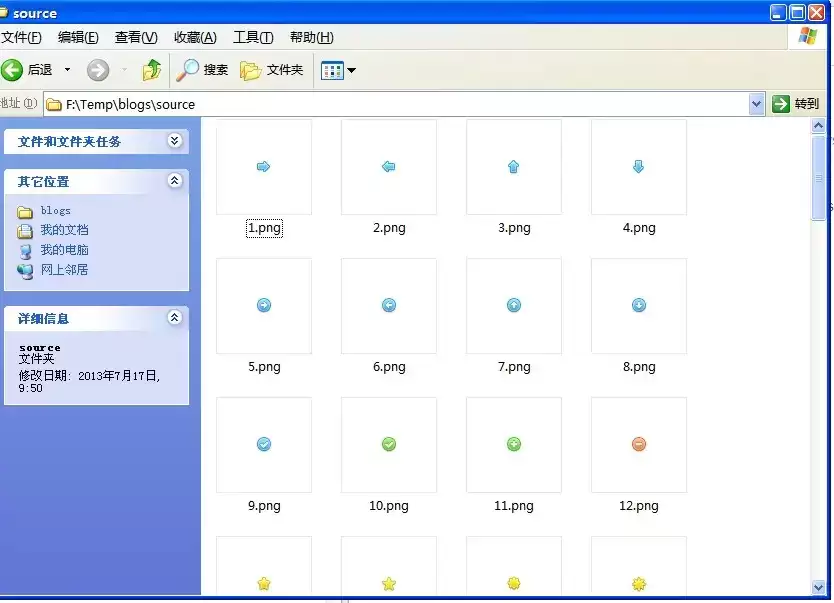Open the 文件(F) menu
Image resolution: width=834 pixels, height=603 pixels.
(x=21, y=37)
